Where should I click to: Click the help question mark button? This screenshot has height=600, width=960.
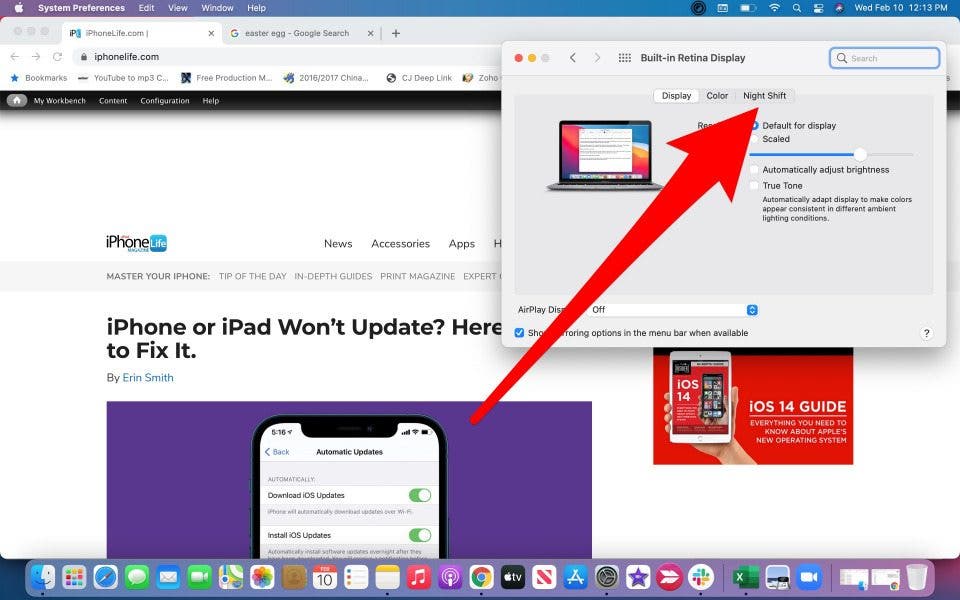pos(926,333)
